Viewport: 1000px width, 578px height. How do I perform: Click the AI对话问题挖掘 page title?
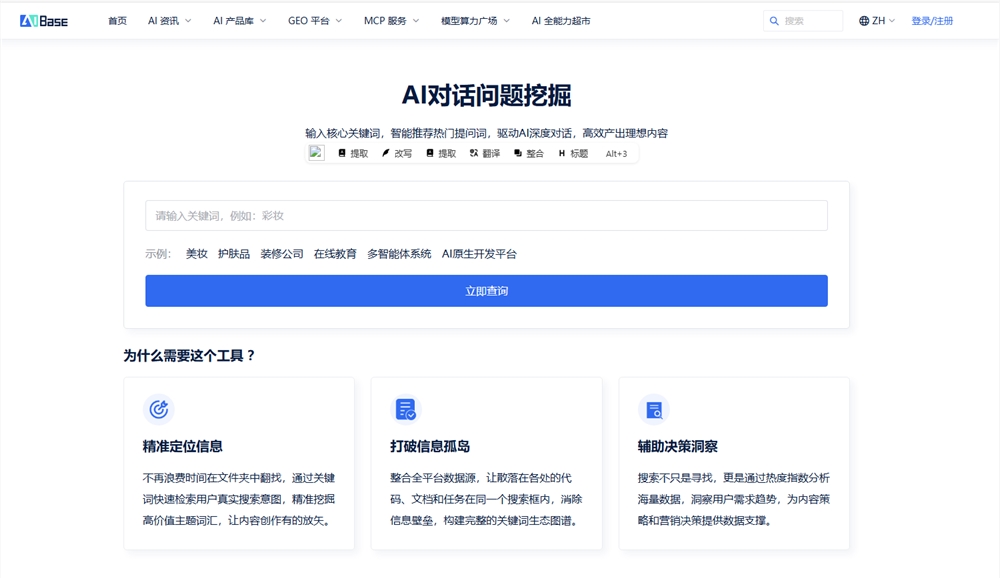click(x=487, y=96)
